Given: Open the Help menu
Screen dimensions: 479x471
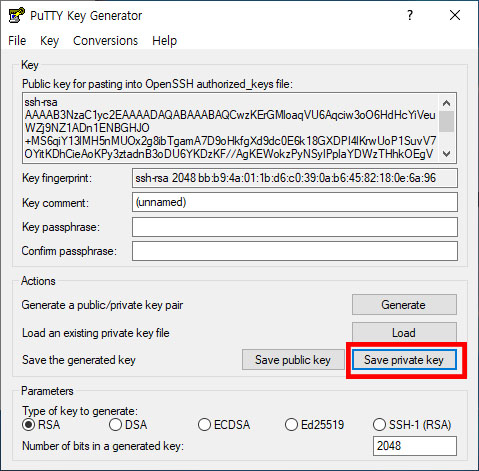Looking at the screenshot, I should point(164,41).
